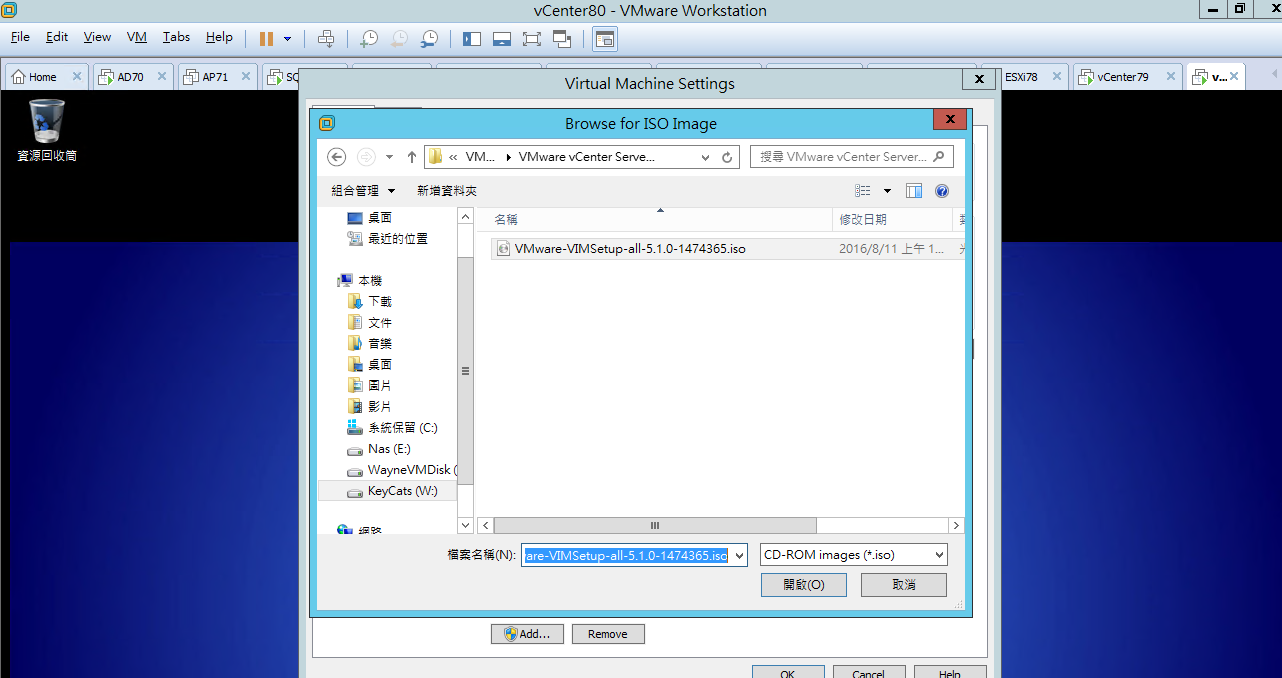Sort files by the 修改日期 column header
The width and height of the screenshot is (1282, 678).
pyautogui.click(x=892, y=220)
